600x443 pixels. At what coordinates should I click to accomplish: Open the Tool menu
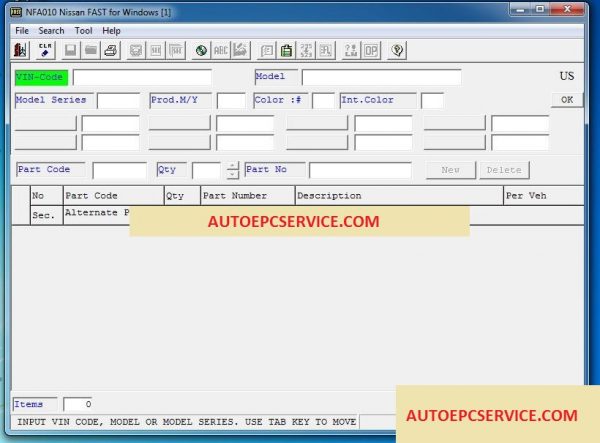83,31
